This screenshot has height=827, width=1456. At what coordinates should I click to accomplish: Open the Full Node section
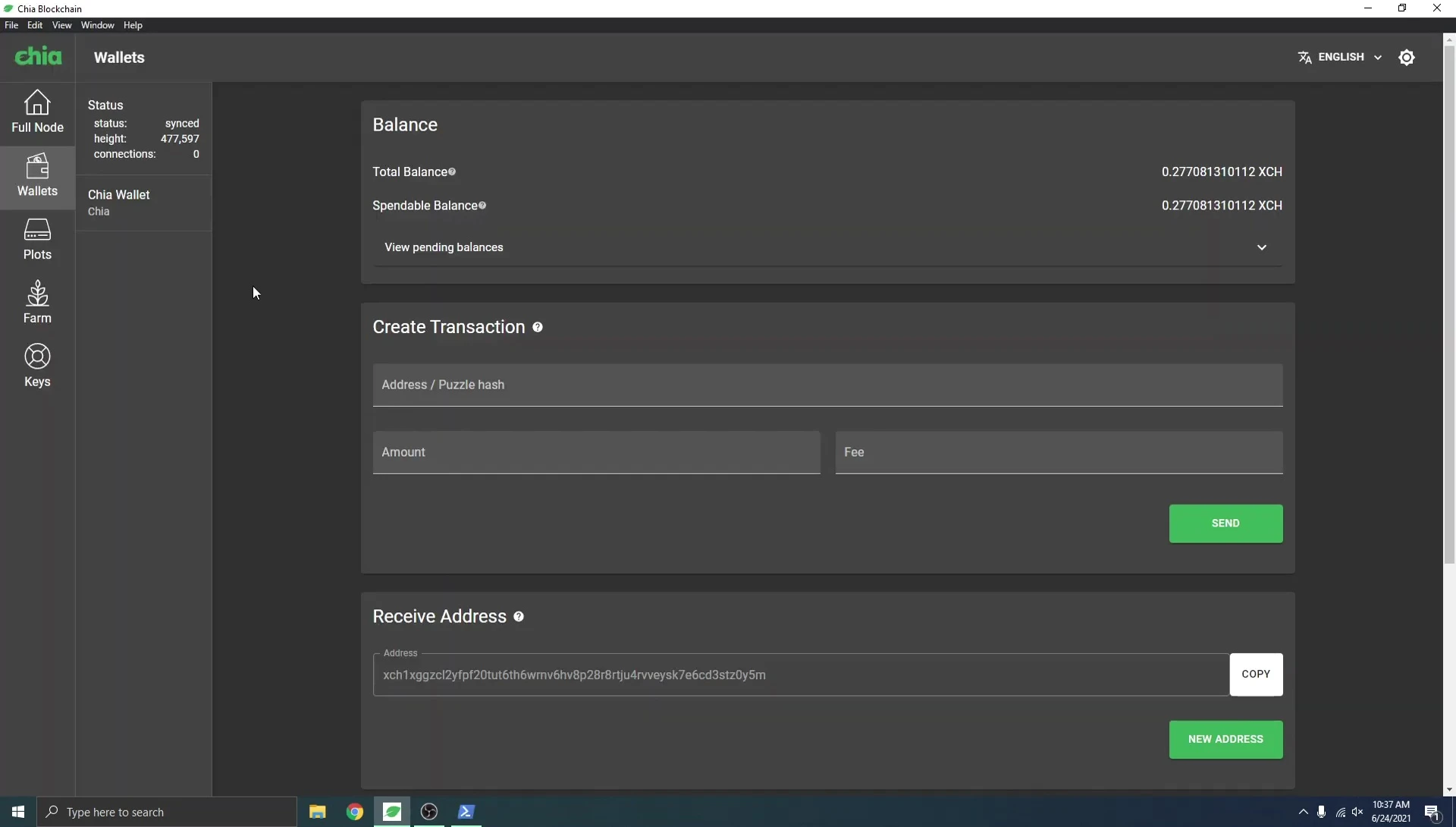tap(37, 112)
